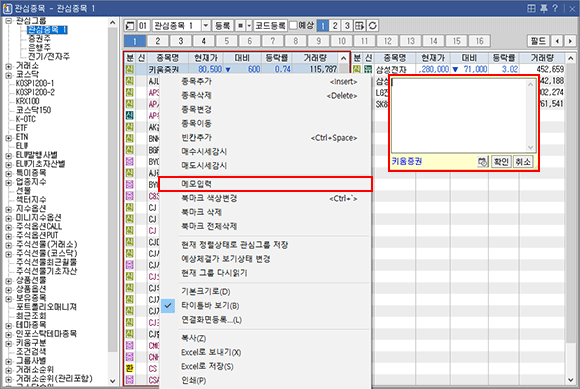Click the 등록 button

(x=222, y=26)
